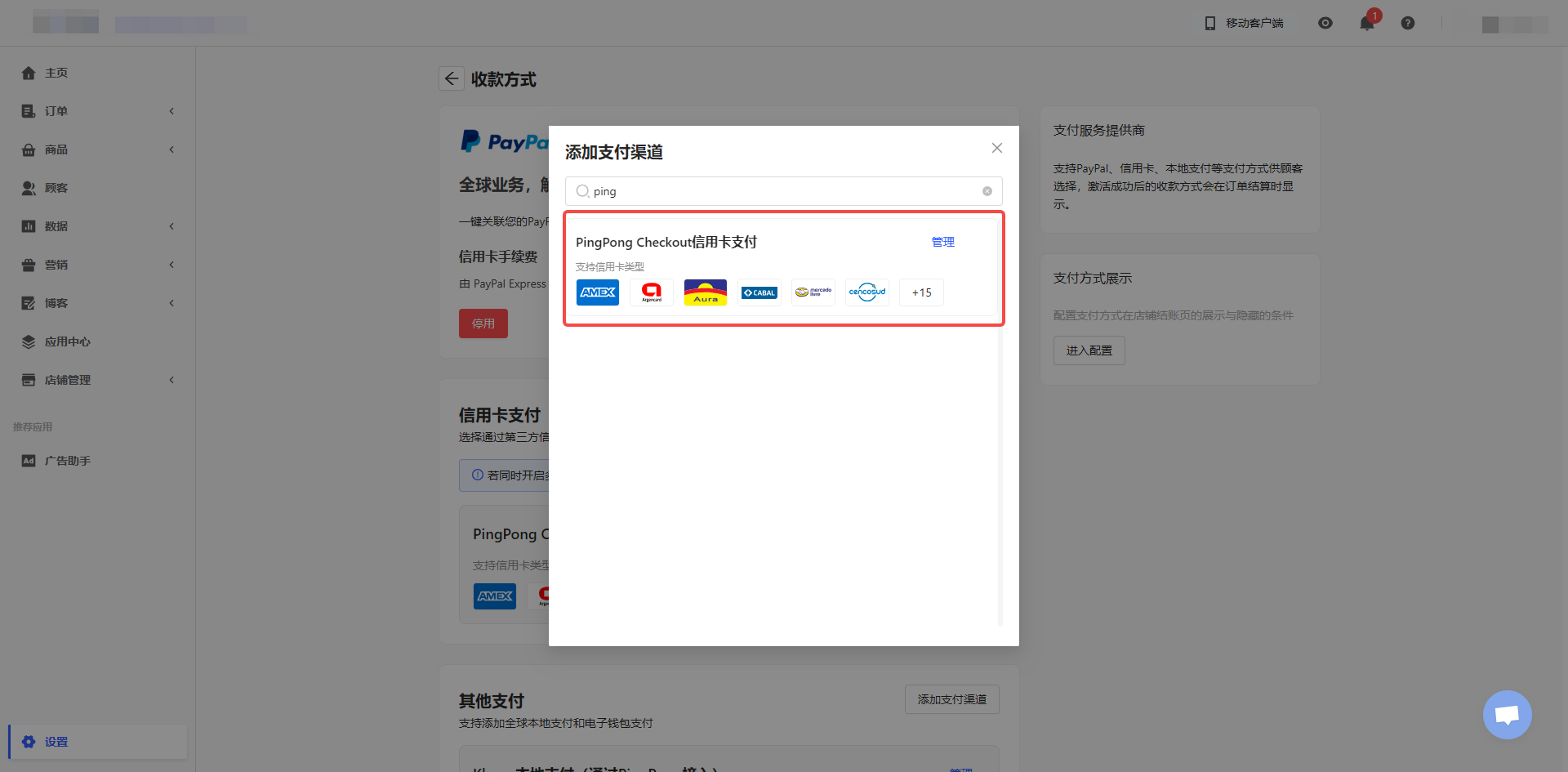Open the notification bell
Image resolution: width=1568 pixels, height=772 pixels.
[1367, 23]
